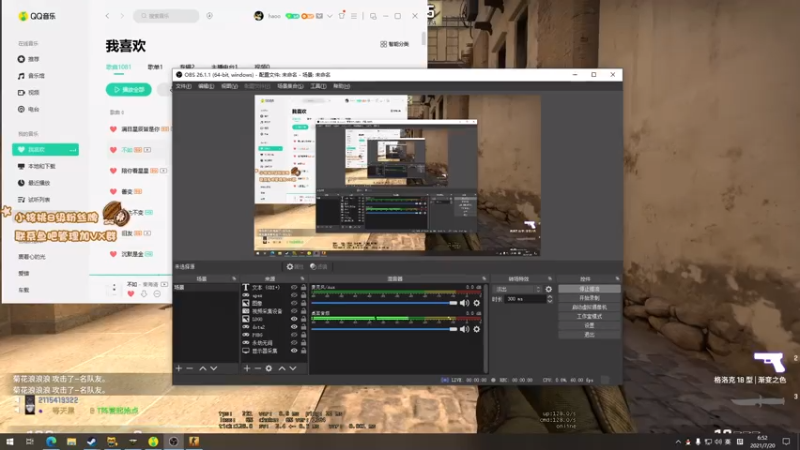Image resolution: width=800 pixels, height=450 pixels.
Task: Pop out the 场景 dock panel
Action: click(x=234, y=279)
